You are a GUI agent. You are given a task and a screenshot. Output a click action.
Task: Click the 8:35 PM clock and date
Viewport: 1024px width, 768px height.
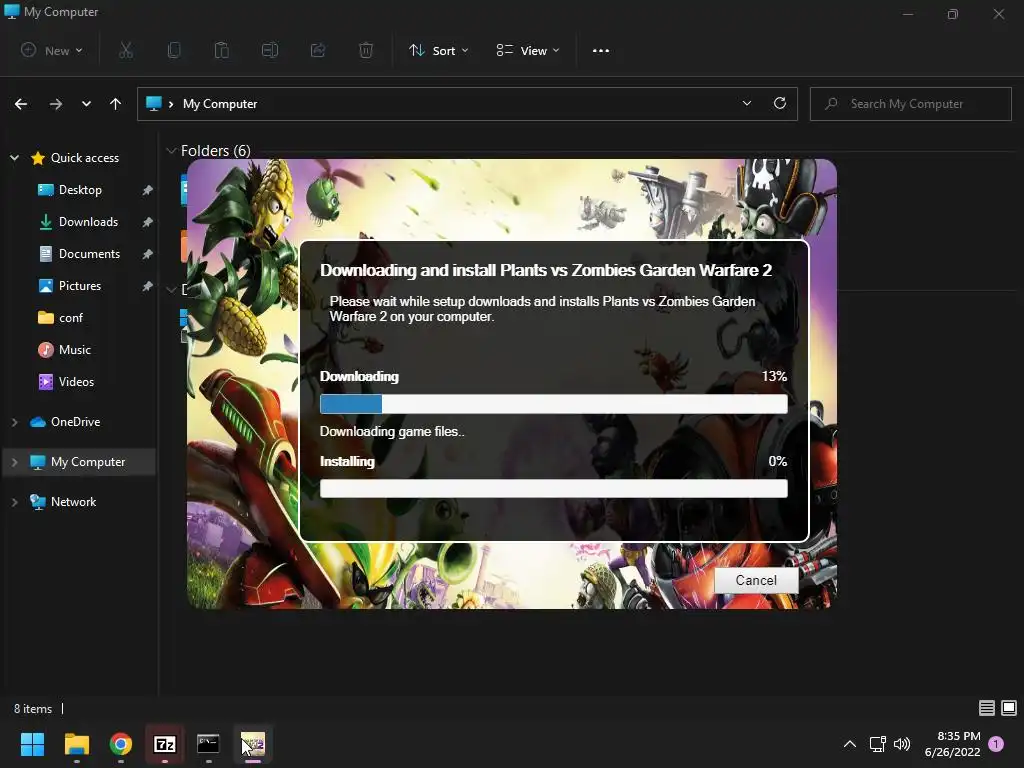click(x=952, y=744)
